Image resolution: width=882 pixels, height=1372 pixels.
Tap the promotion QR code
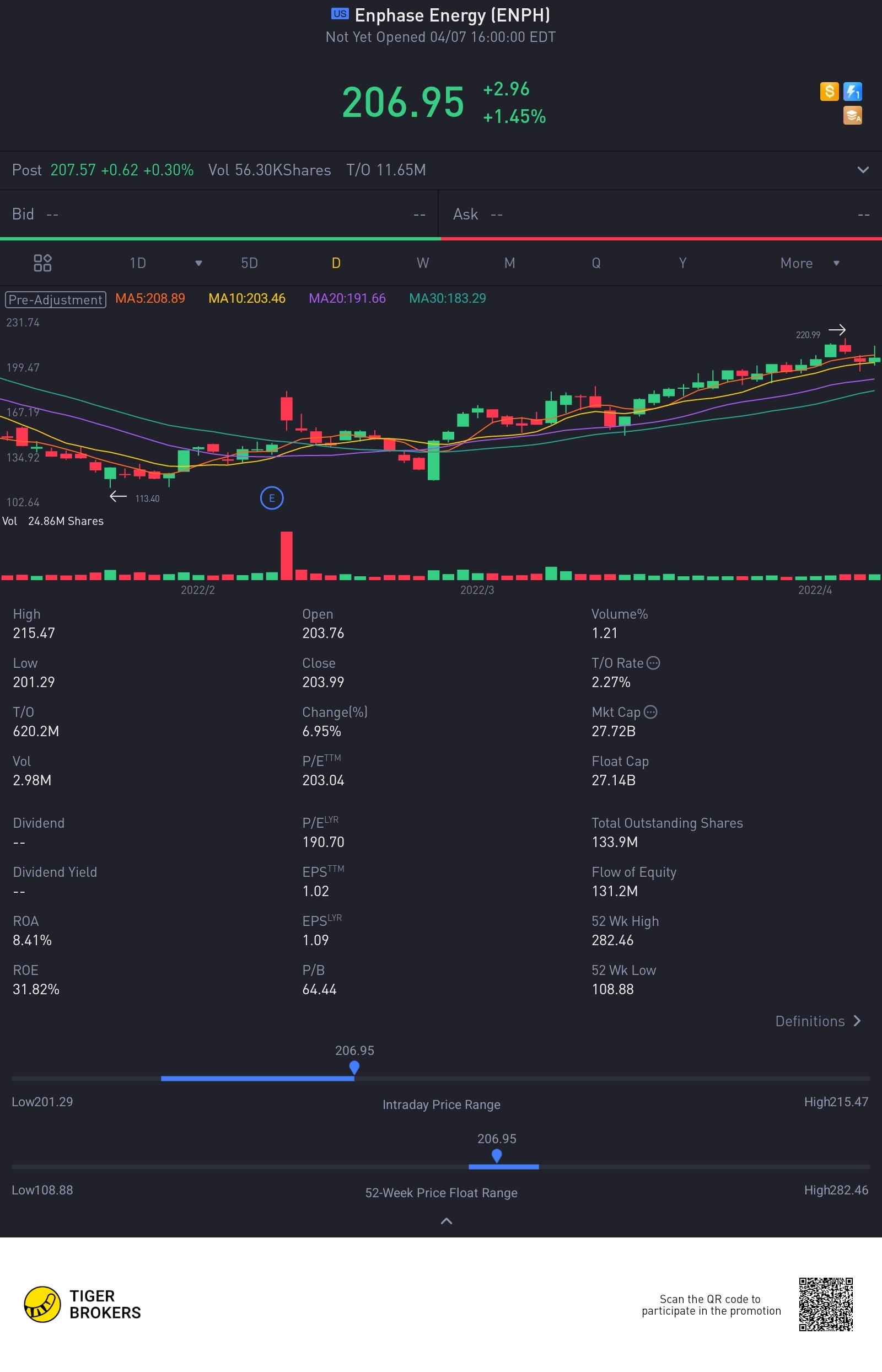pos(825,1304)
